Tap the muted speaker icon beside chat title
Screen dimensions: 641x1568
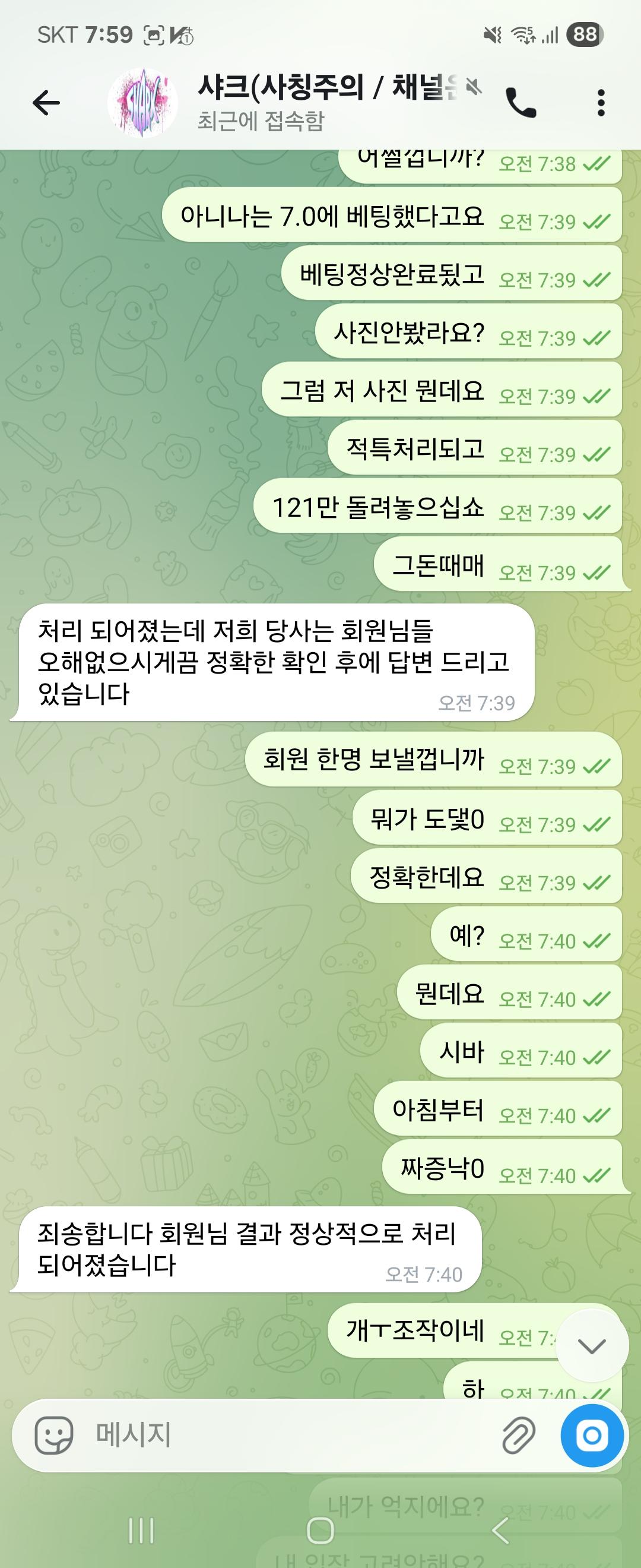pyautogui.click(x=472, y=88)
